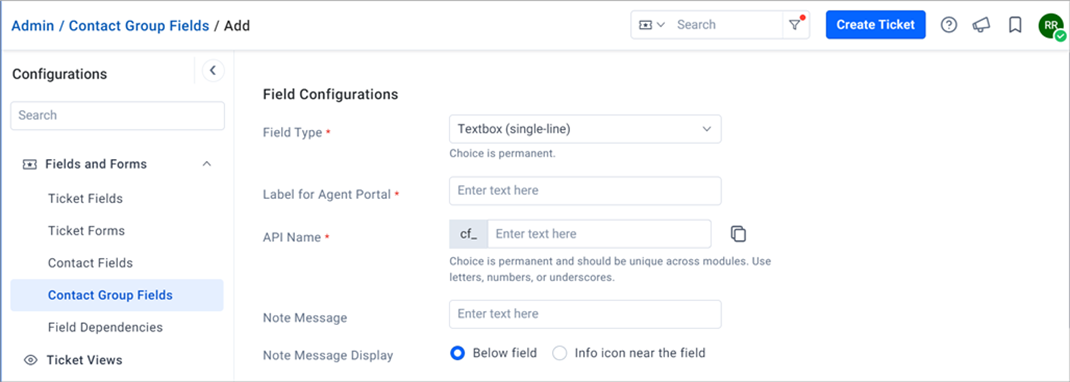
Task: Collapse the Configurations sidebar arrow
Action: [213, 70]
